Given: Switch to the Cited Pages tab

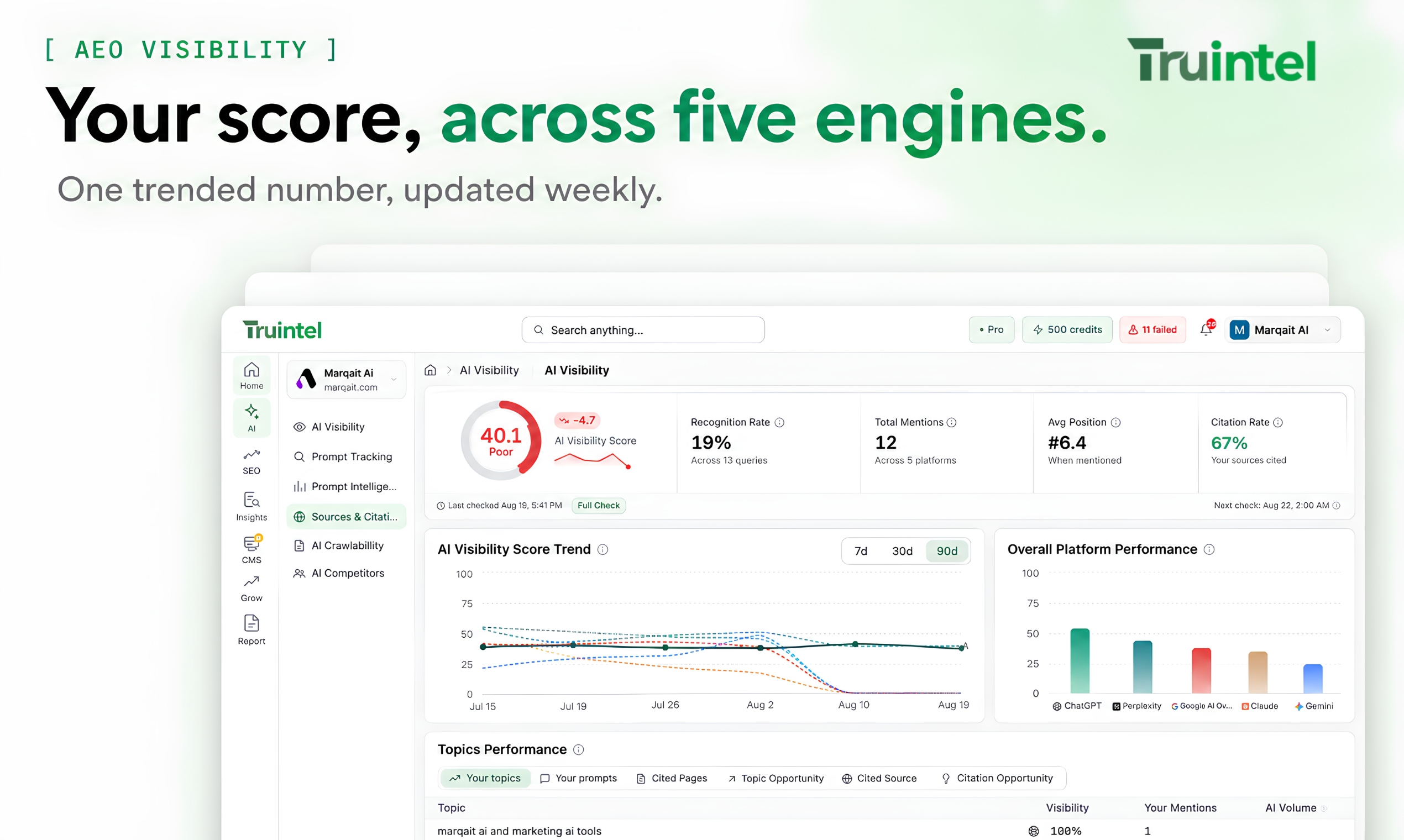Looking at the screenshot, I should tap(672, 778).
